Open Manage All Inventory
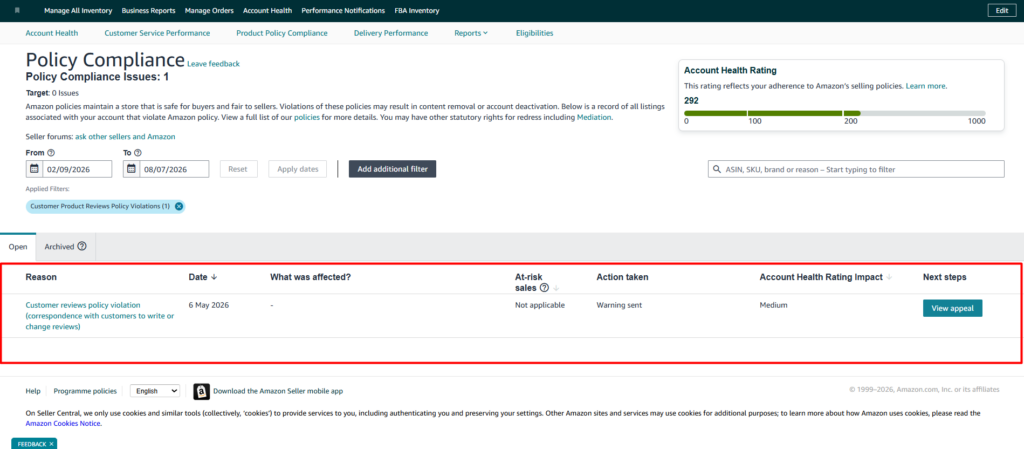 [x=78, y=10]
